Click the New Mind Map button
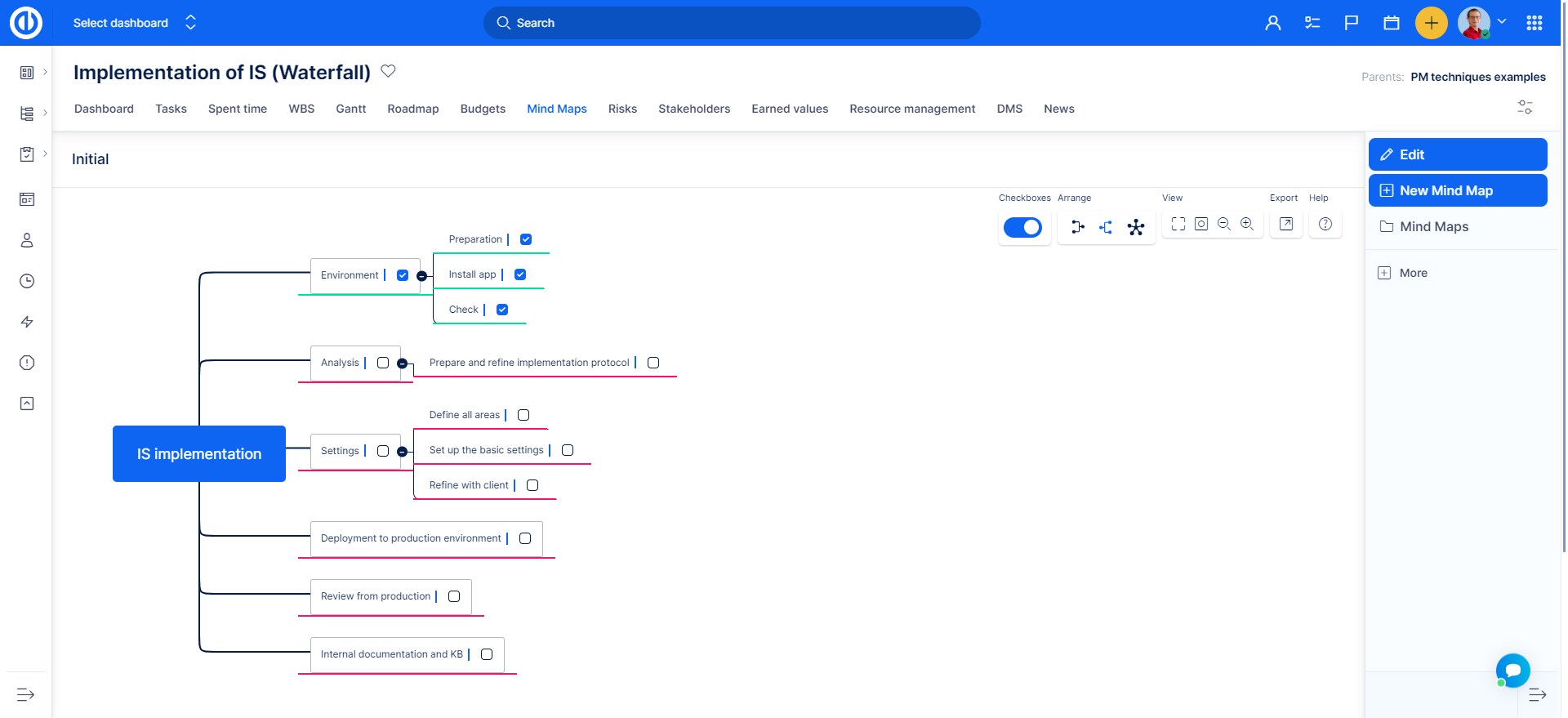 [1457, 190]
